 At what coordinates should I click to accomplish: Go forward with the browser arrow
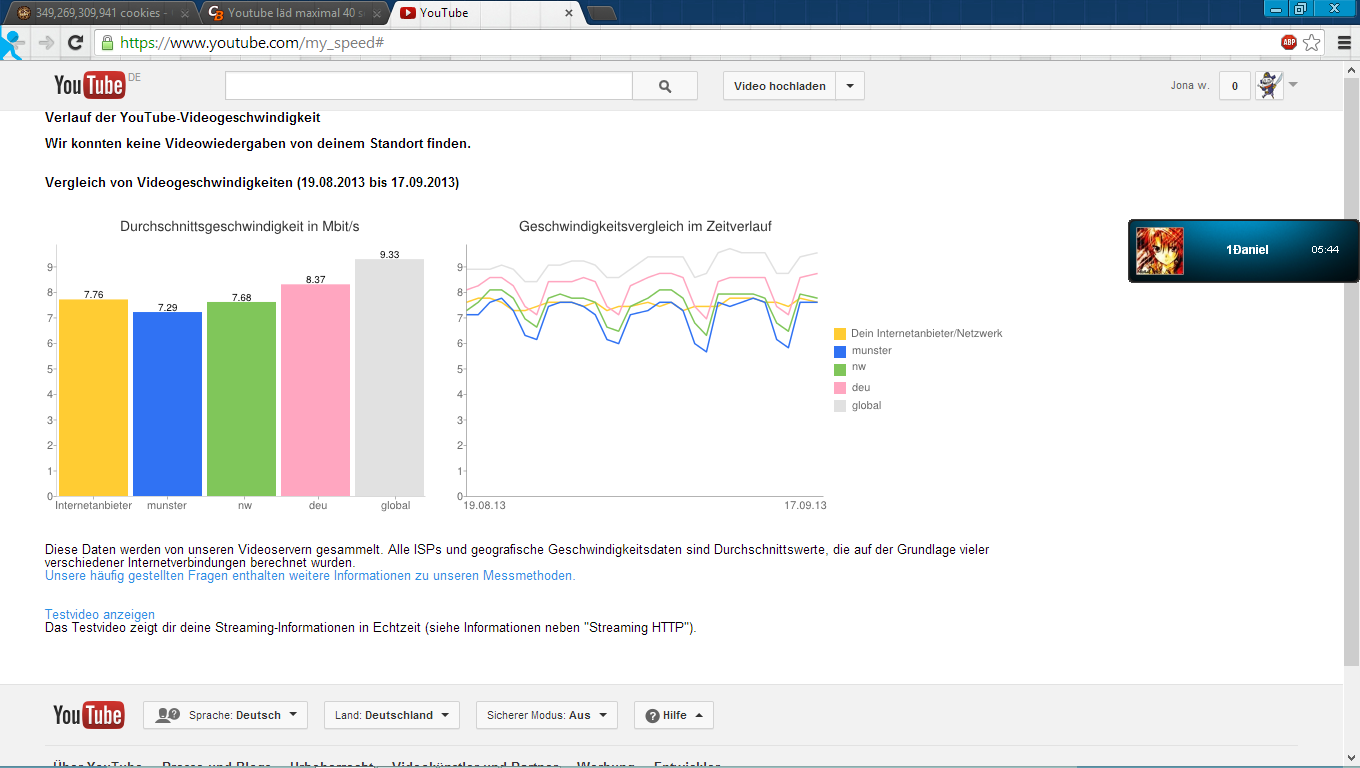[x=46, y=43]
